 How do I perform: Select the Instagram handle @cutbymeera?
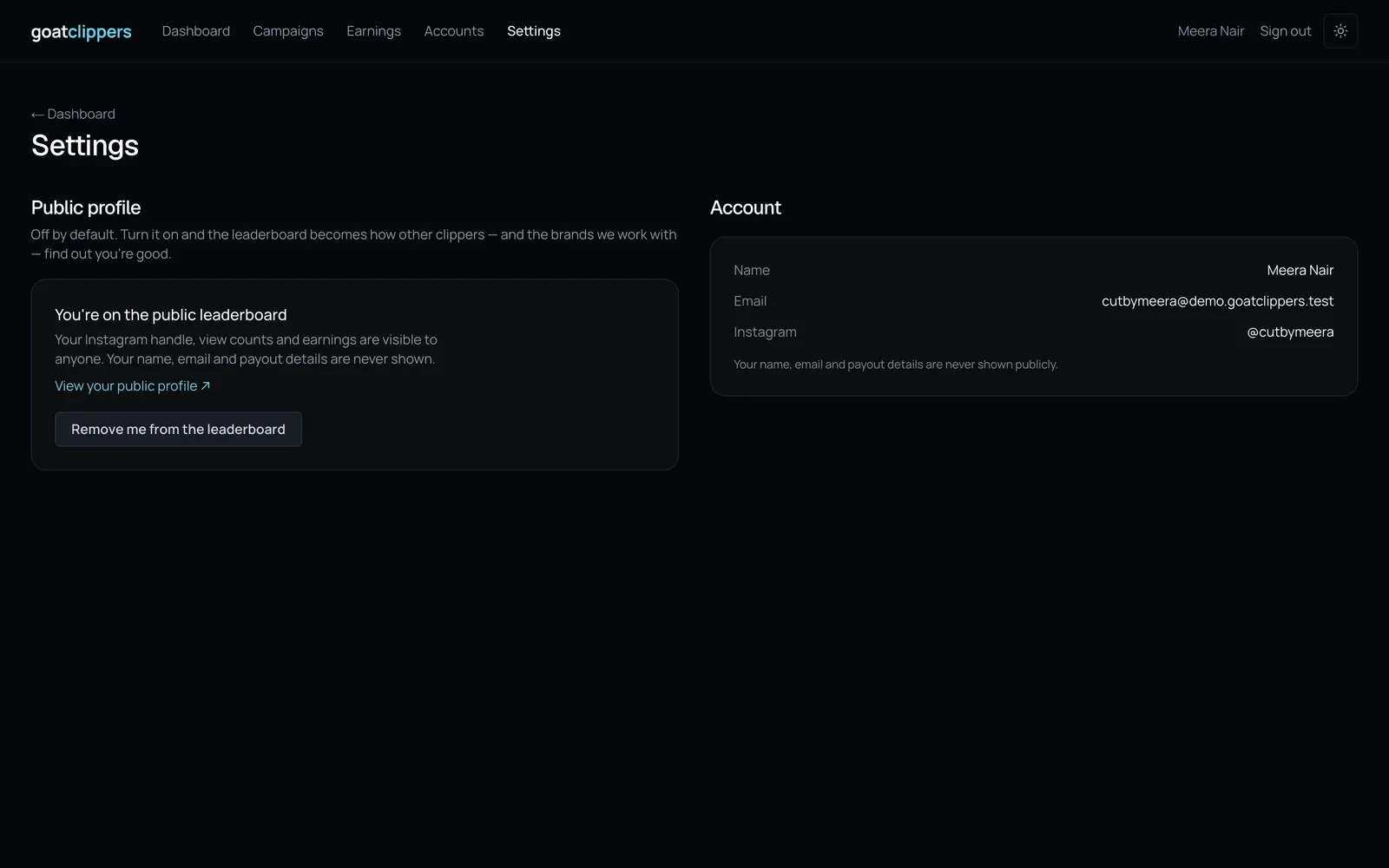coord(1290,332)
